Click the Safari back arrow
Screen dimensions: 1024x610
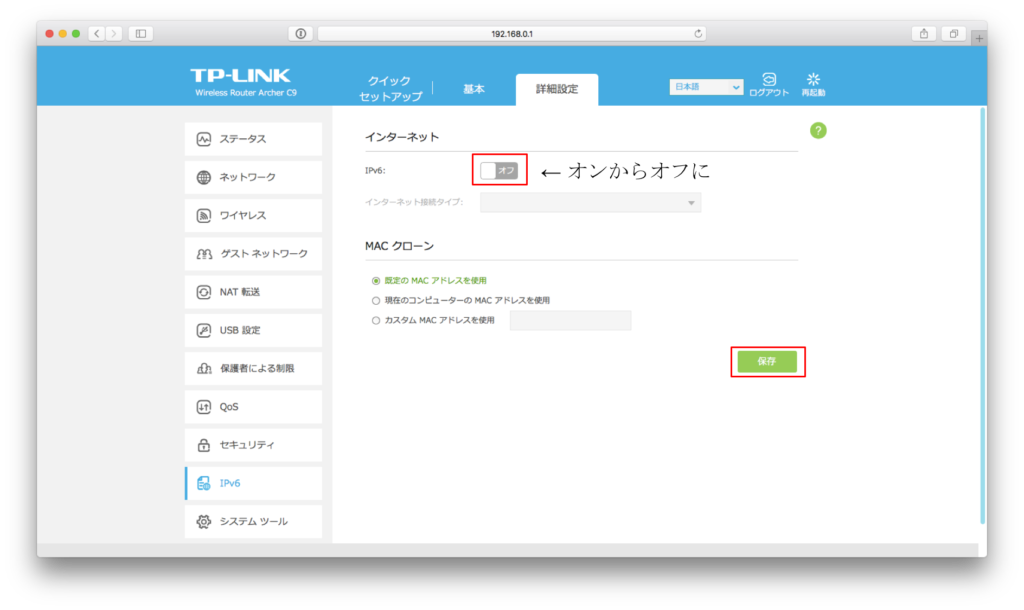tap(97, 33)
